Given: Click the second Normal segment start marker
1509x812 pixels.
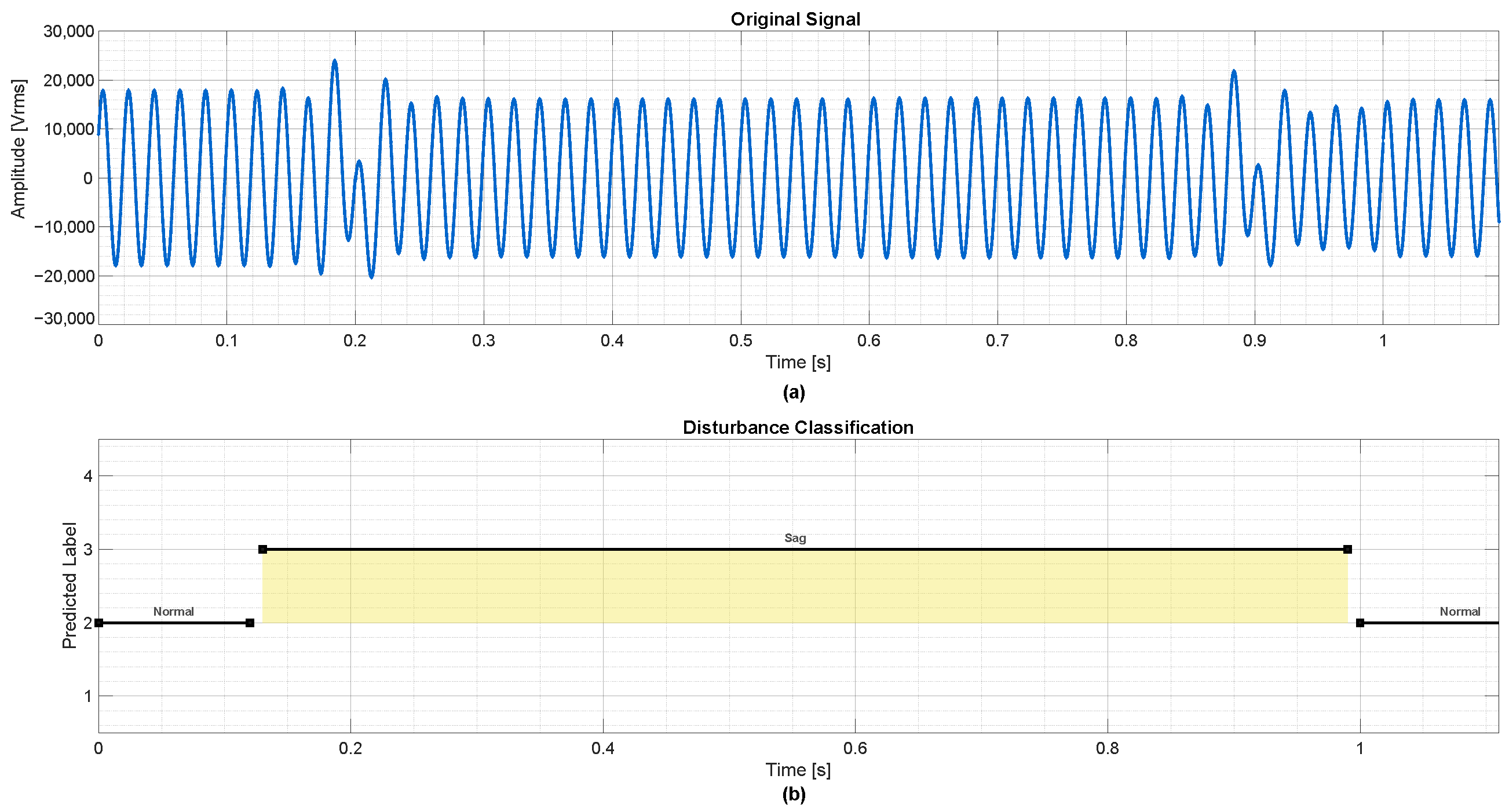Looking at the screenshot, I should pyautogui.click(x=1360, y=623).
